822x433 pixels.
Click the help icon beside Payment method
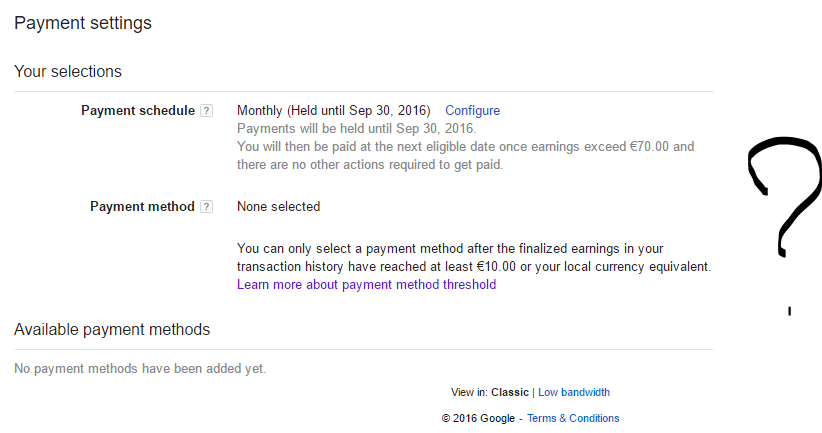point(206,207)
